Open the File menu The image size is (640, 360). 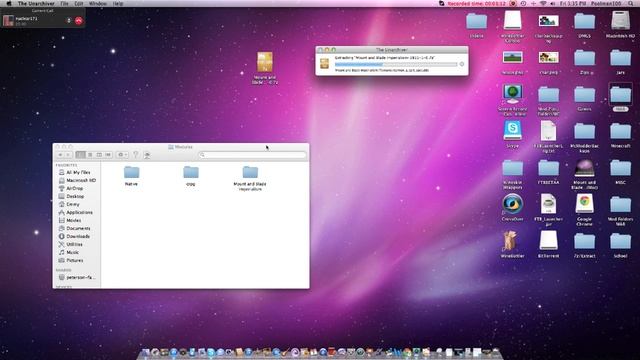tap(64, 3)
